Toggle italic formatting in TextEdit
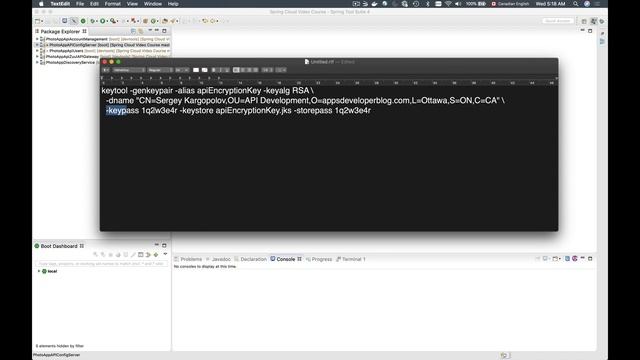Image resolution: width=640 pixels, height=360 pixels. (220, 70)
